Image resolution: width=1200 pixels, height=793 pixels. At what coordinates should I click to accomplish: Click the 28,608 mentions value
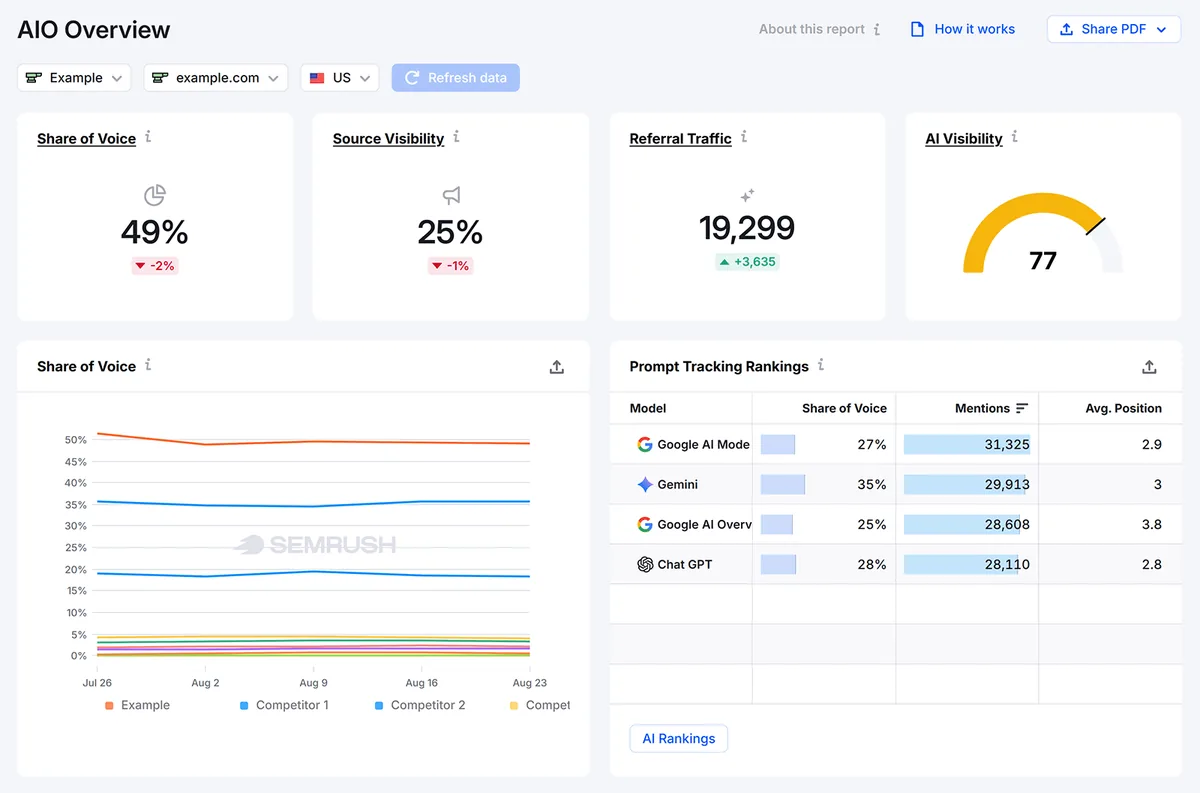[x=1006, y=524]
